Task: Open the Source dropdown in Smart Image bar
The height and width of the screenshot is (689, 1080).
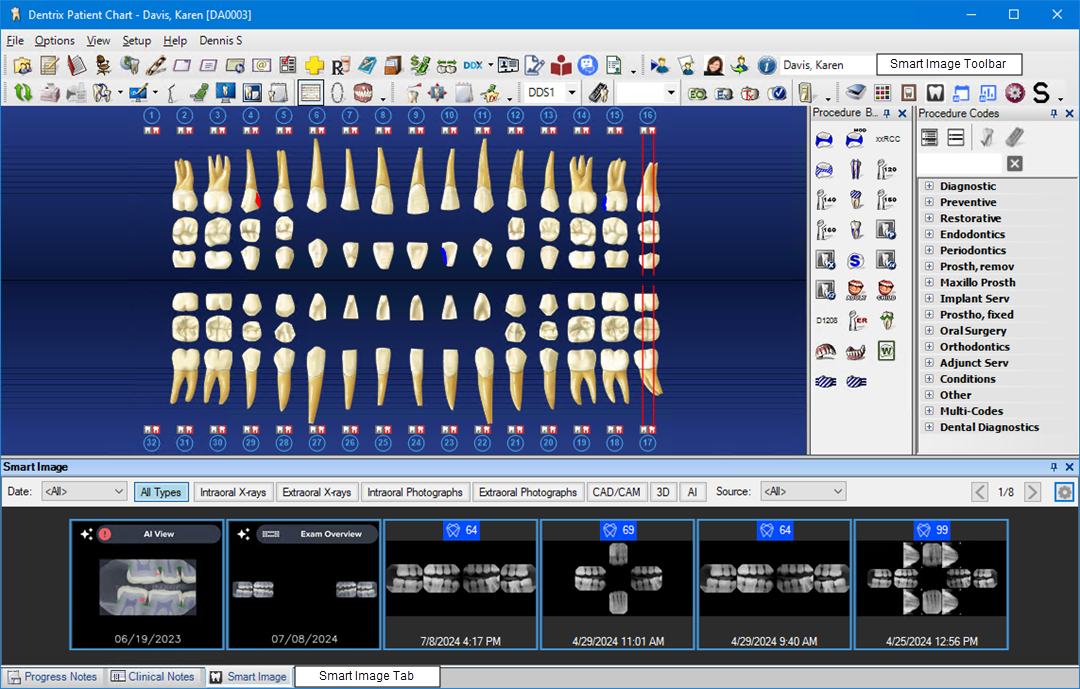Action: [803, 491]
